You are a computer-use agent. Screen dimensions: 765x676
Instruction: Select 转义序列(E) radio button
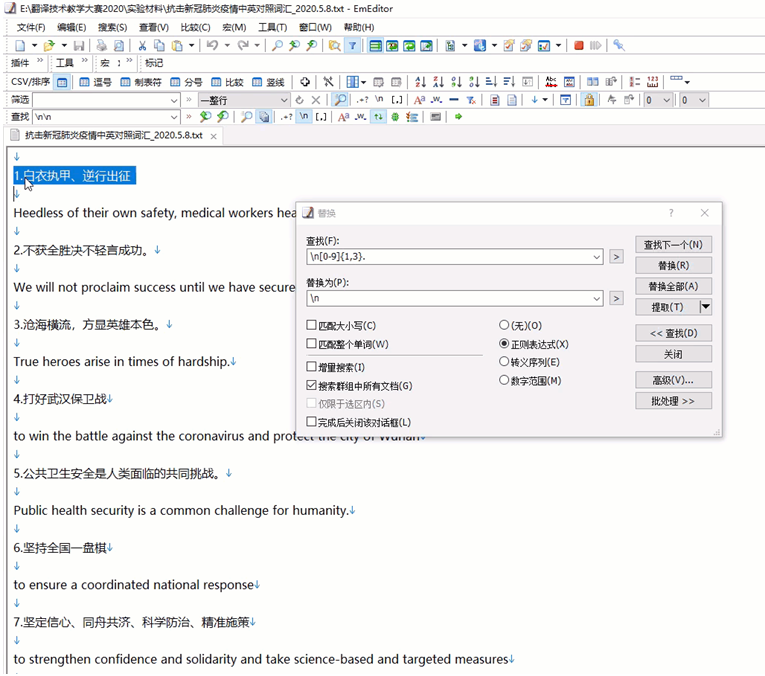[504, 362]
